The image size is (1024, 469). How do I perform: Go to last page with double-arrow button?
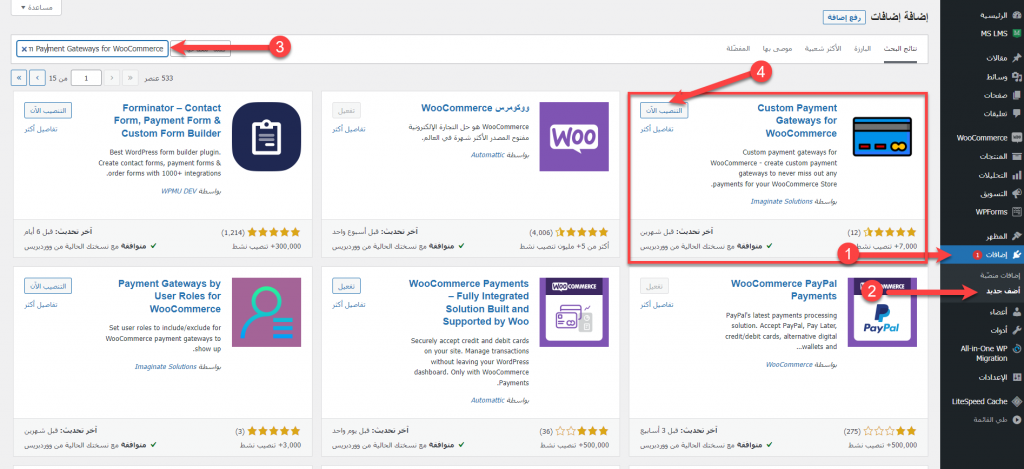(x=19, y=78)
